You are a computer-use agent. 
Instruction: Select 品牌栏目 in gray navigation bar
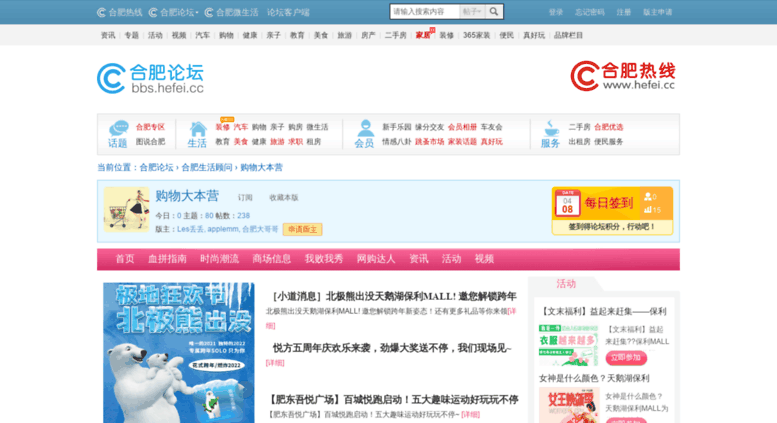pyautogui.click(x=568, y=35)
